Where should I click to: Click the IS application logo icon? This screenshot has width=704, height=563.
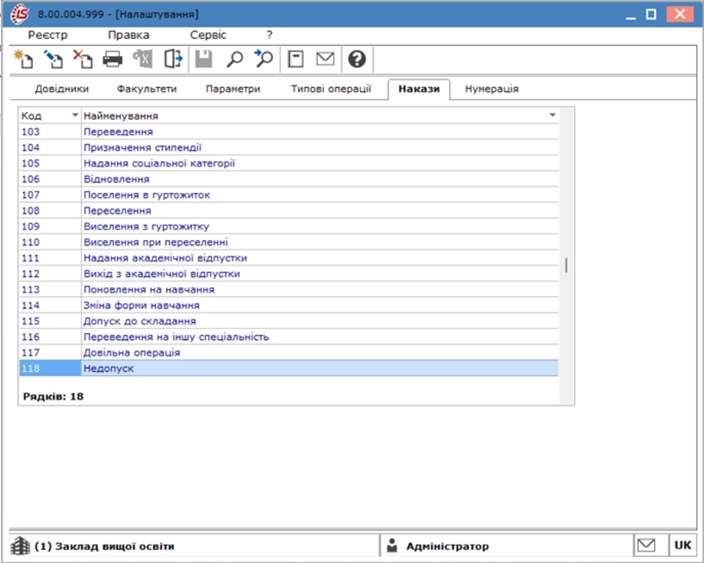pyautogui.click(x=19, y=14)
